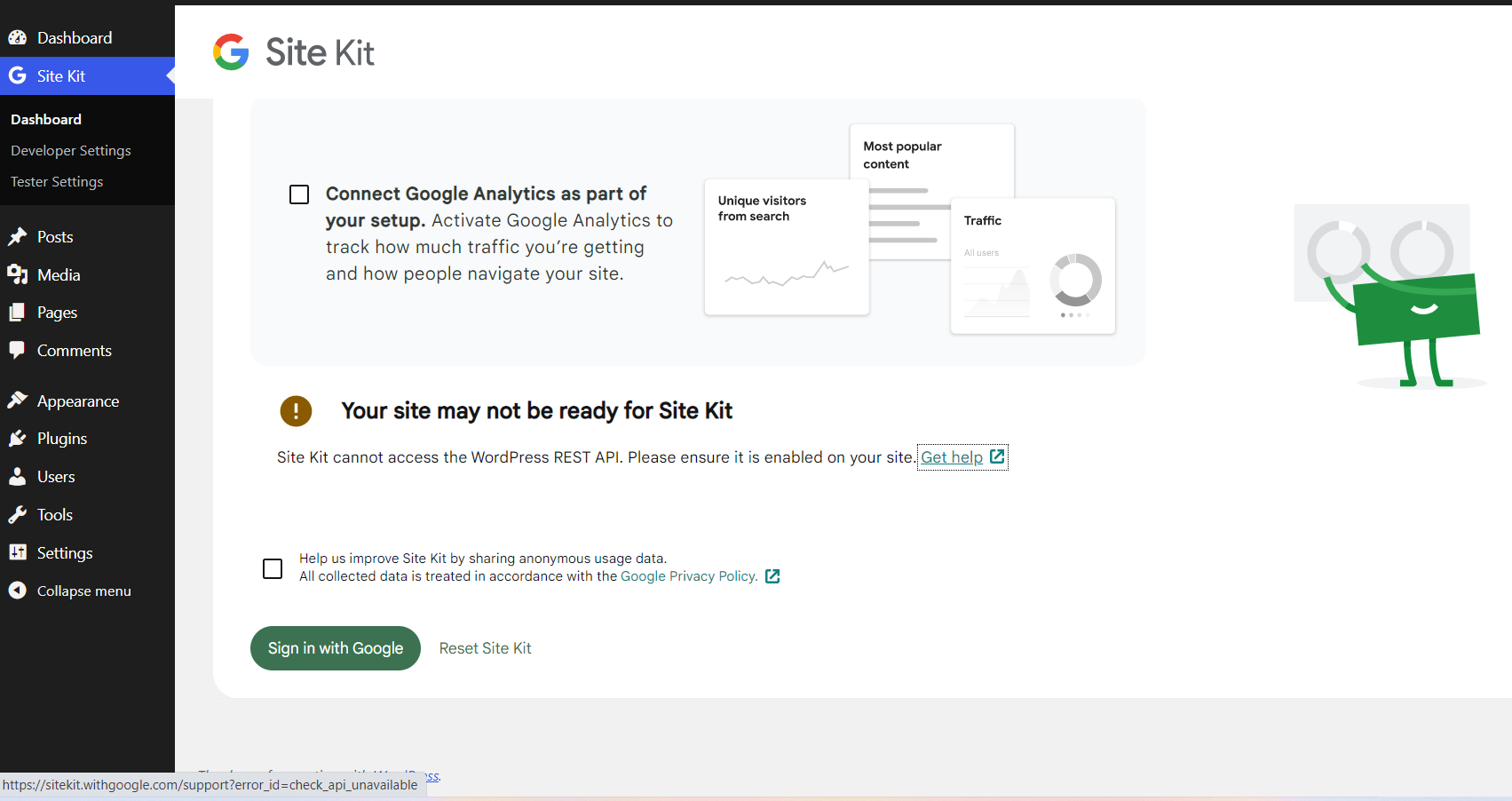Click the external link icon after Privacy Policy
1512x801 pixels.
pos(772,576)
